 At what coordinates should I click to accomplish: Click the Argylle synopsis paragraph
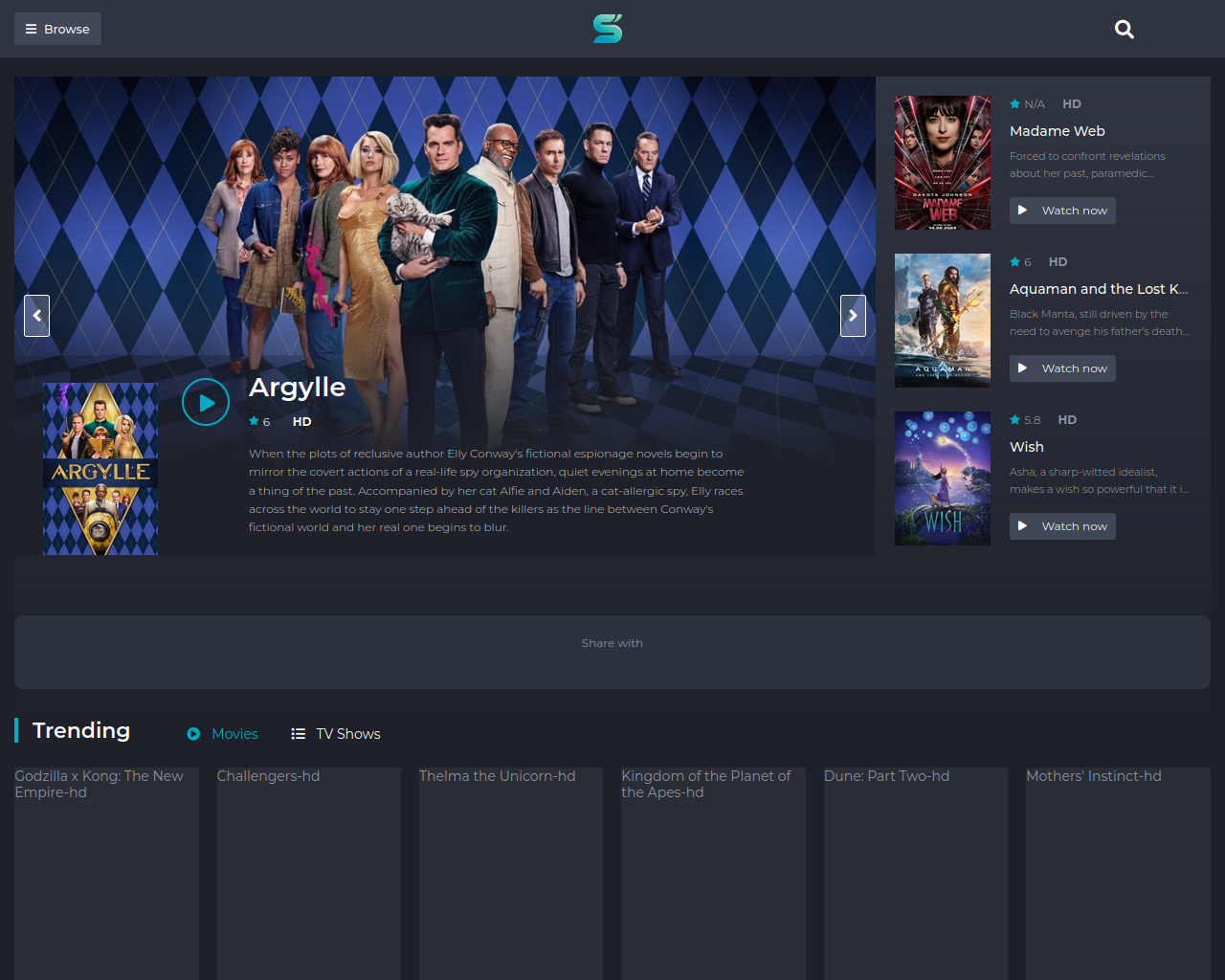click(496, 490)
